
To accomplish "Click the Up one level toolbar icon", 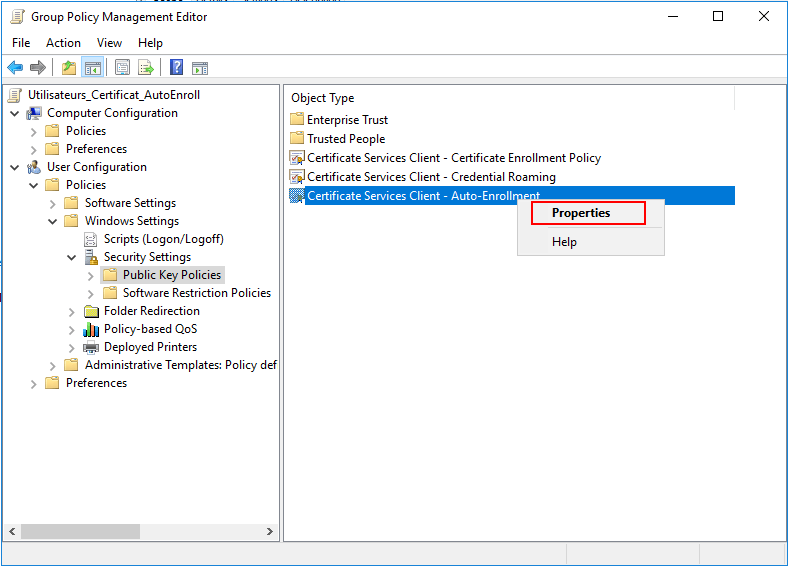I will (69, 67).
